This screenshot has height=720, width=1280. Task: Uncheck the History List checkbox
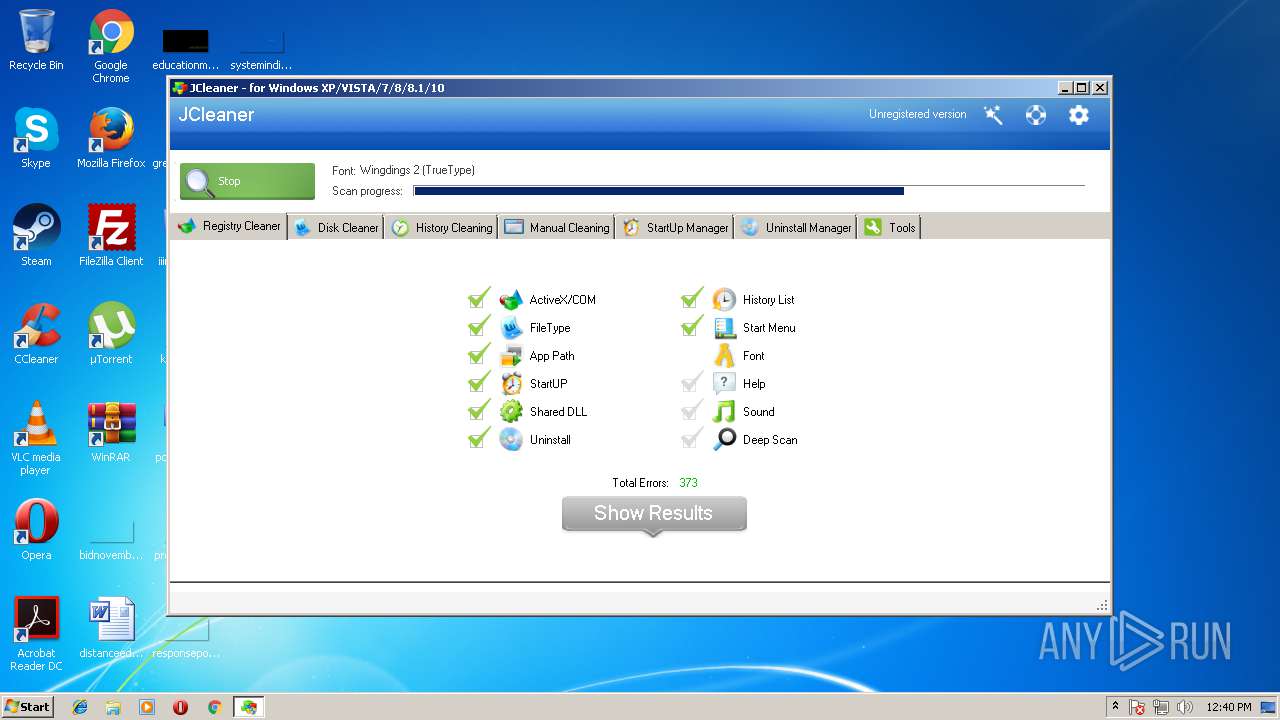(x=692, y=298)
